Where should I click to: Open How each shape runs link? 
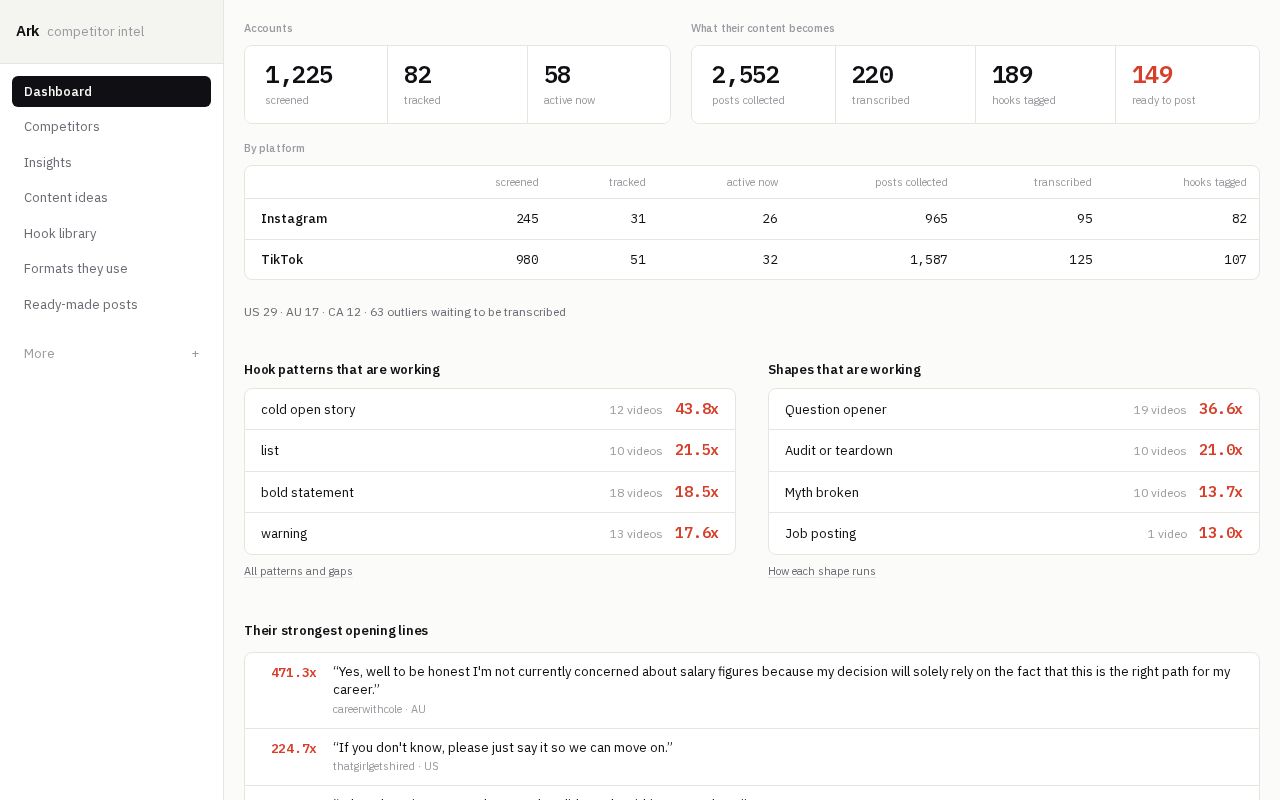pyautogui.click(x=822, y=571)
